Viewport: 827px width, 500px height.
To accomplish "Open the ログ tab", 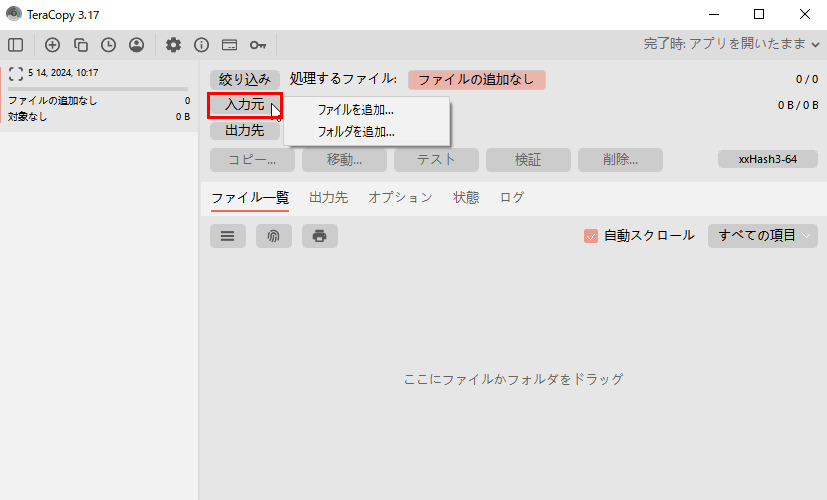I will pyautogui.click(x=512, y=198).
